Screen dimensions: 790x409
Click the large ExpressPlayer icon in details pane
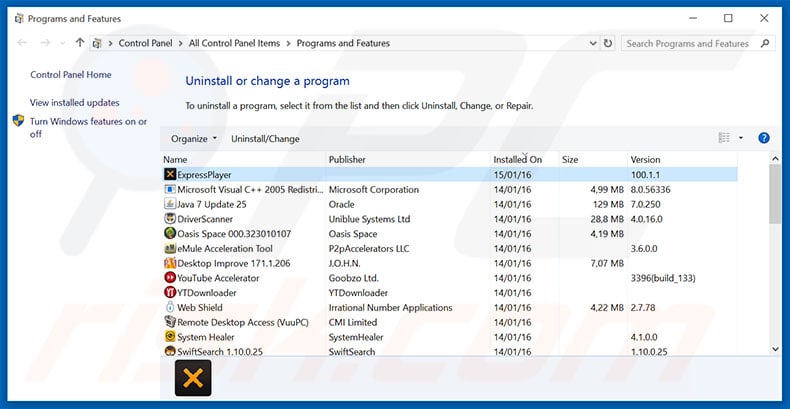coord(193,378)
